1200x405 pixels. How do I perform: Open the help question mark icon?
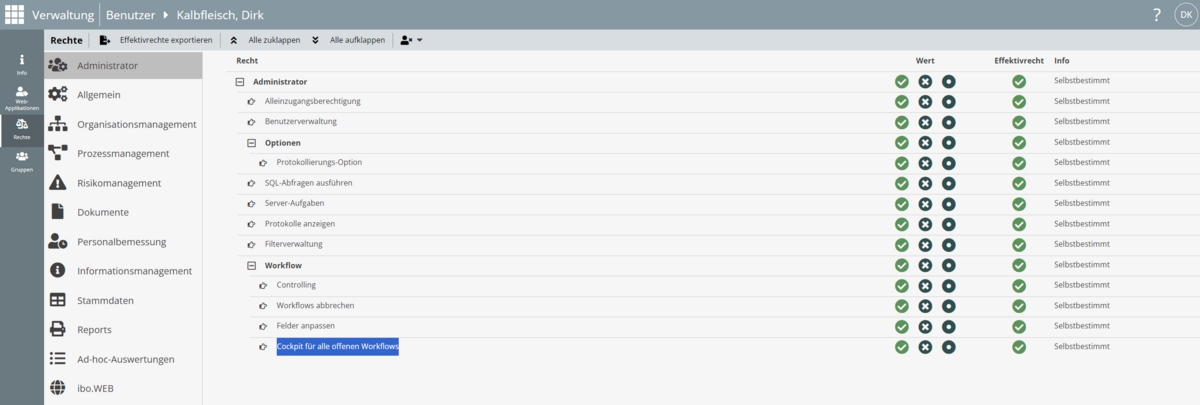coord(1156,15)
